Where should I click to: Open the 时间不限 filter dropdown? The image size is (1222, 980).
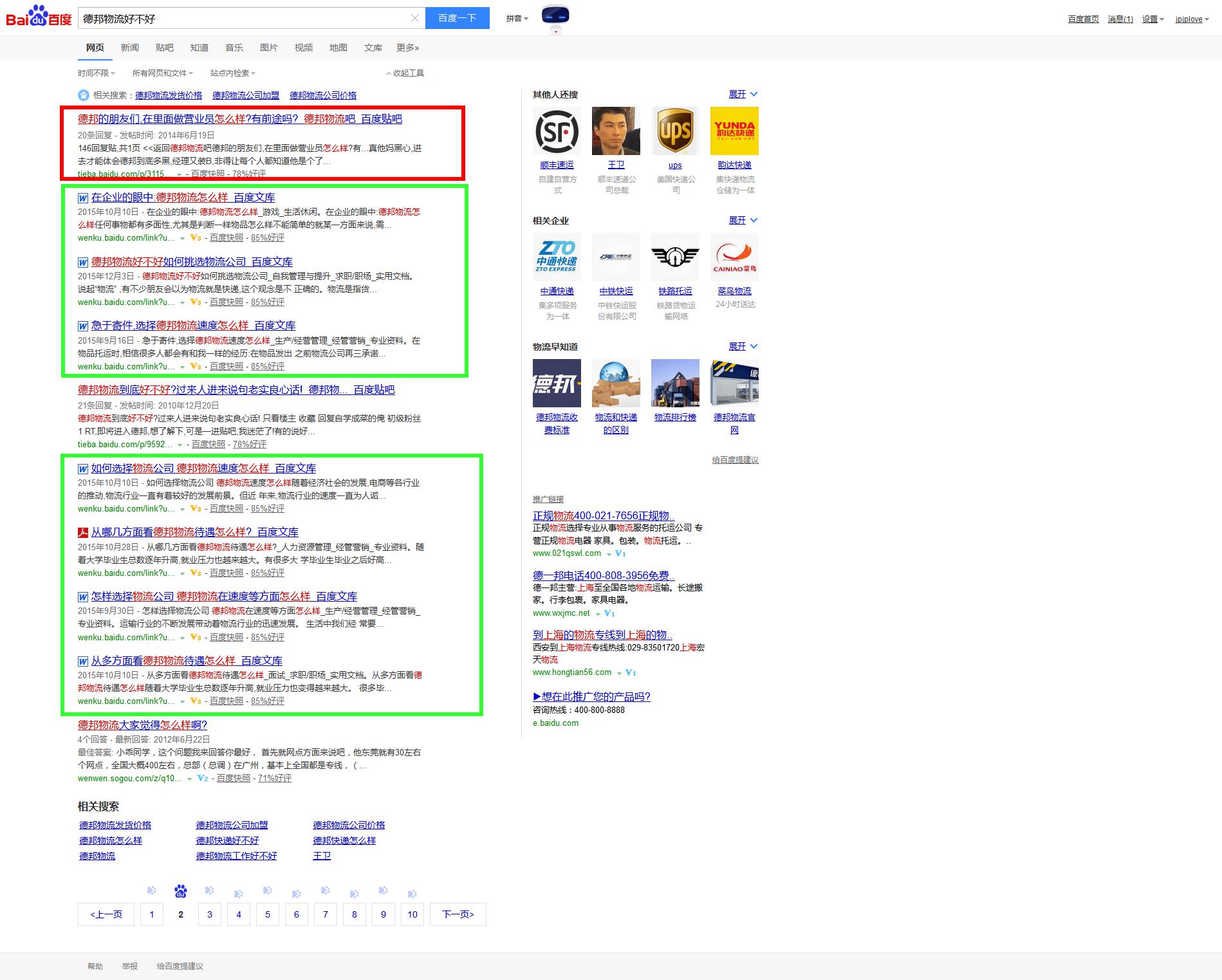click(97, 73)
